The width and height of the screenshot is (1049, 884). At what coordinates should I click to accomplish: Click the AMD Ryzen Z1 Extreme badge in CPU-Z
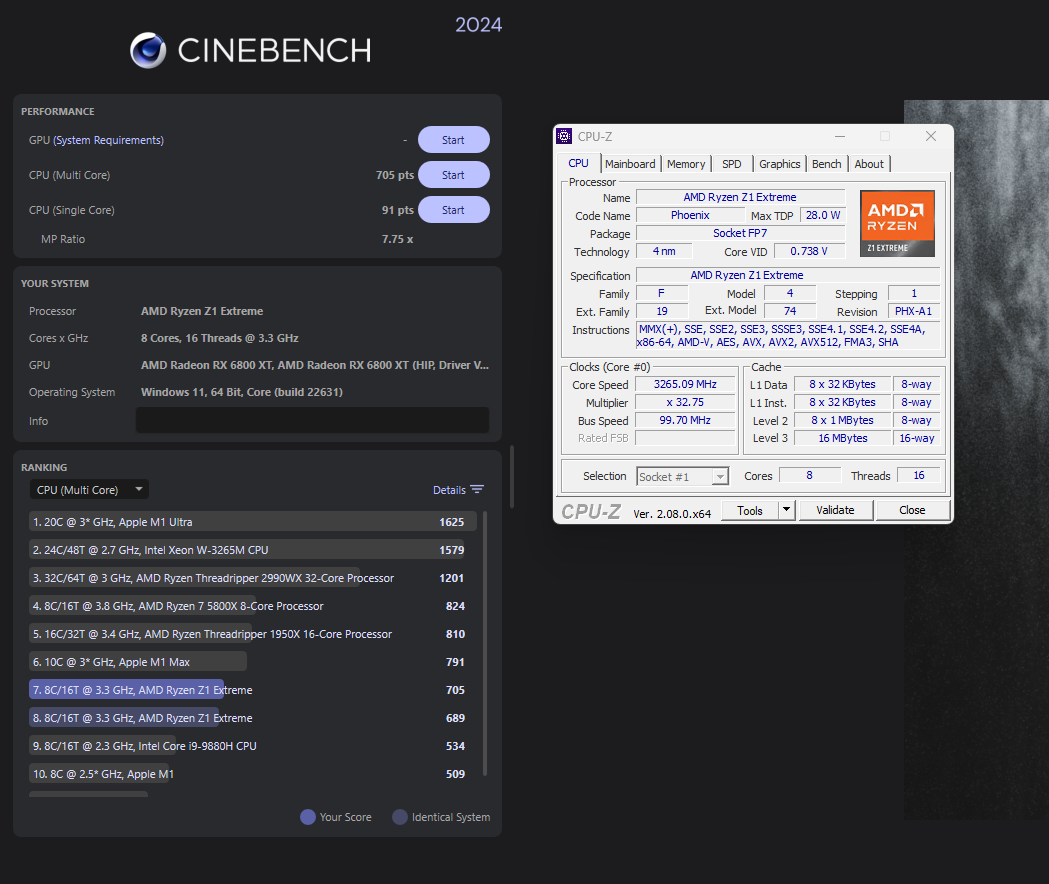pos(897,222)
